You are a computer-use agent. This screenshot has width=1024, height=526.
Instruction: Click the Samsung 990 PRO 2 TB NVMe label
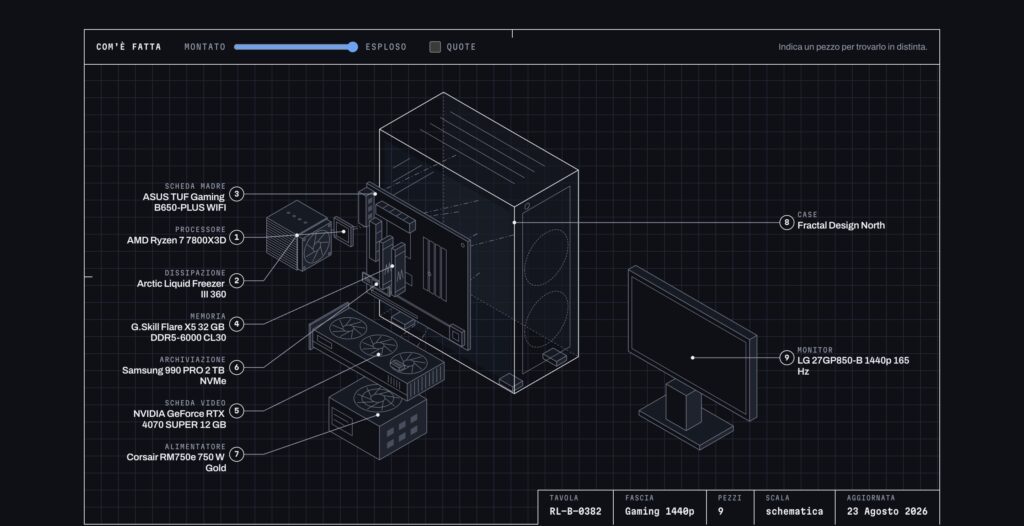tap(174, 376)
